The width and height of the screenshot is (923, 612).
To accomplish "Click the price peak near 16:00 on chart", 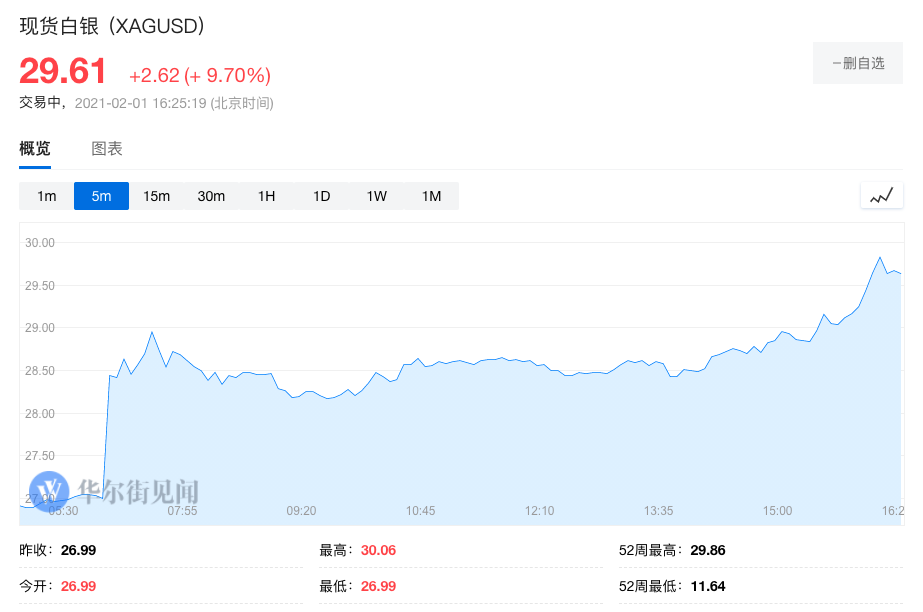I will 880,257.
